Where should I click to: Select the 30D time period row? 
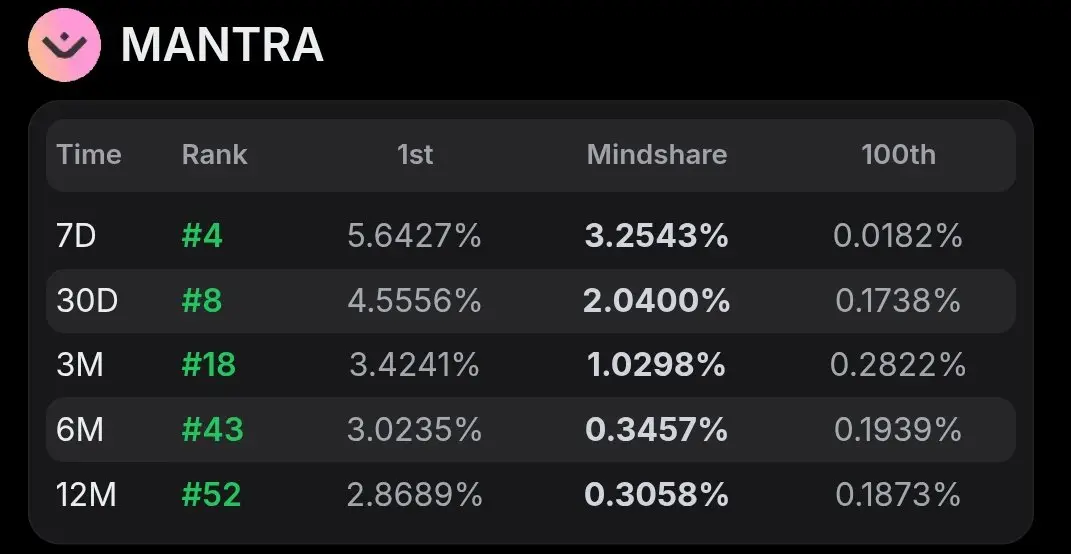pos(531,301)
